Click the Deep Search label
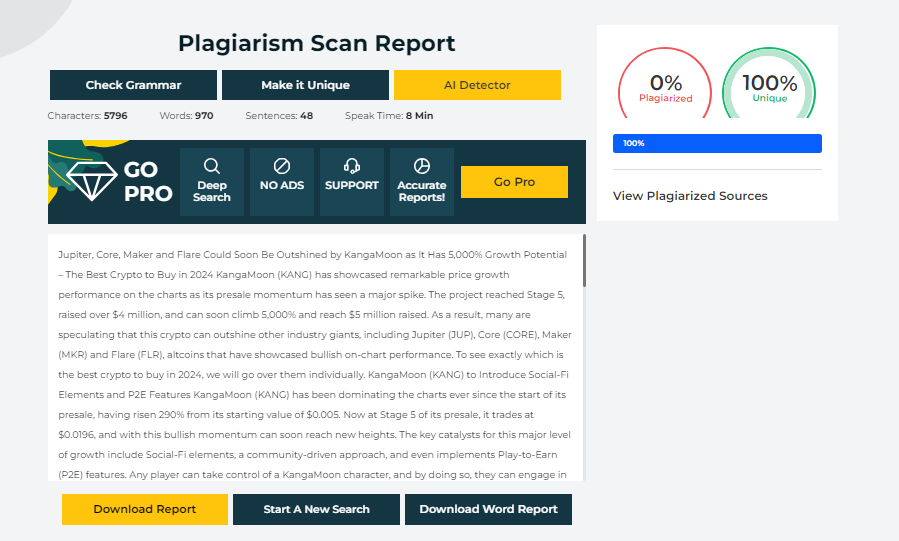This screenshot has height=541, width=899. tap(212, 191)
